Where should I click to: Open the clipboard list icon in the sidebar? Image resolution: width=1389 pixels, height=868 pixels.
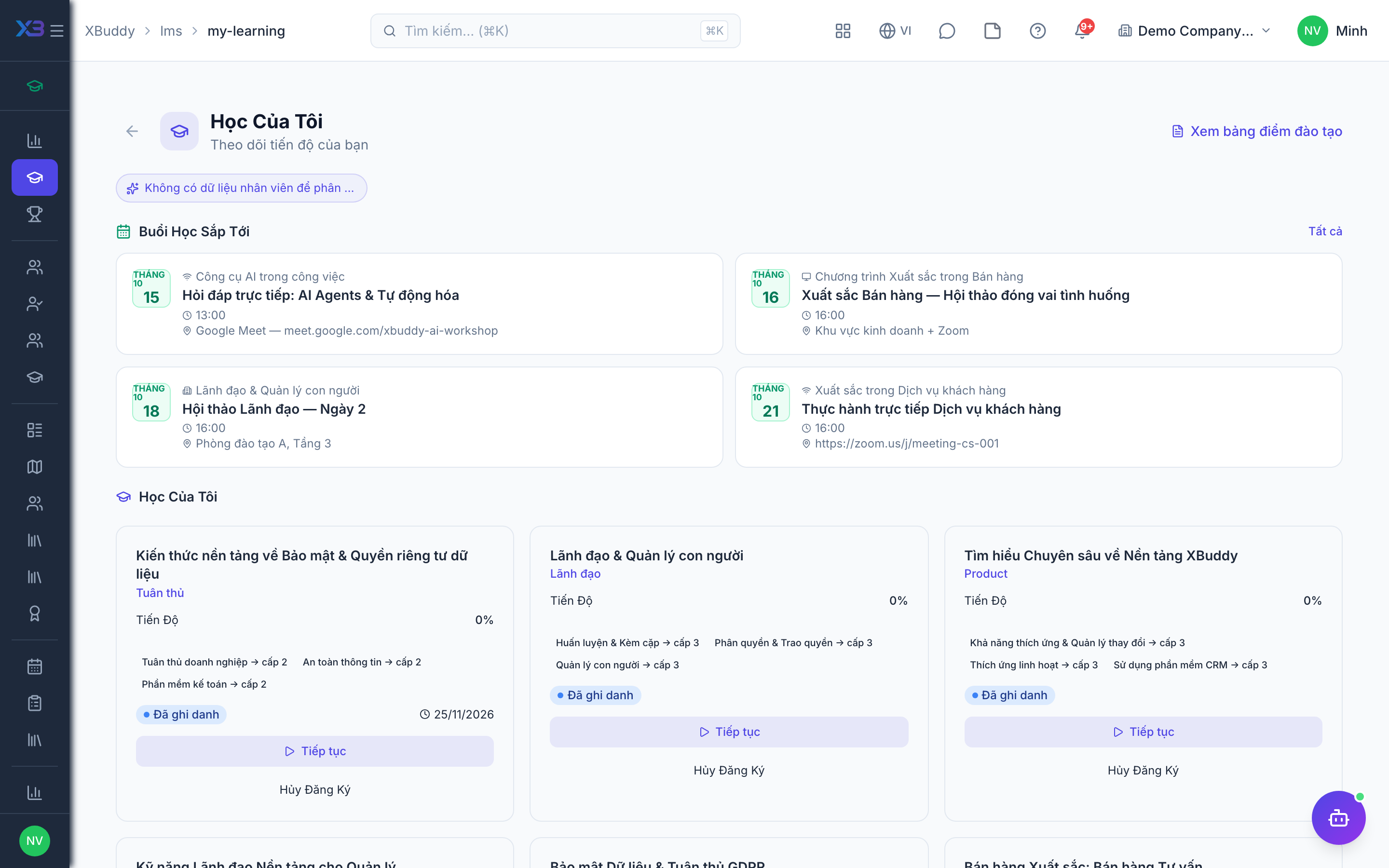[x=34, y=703]
